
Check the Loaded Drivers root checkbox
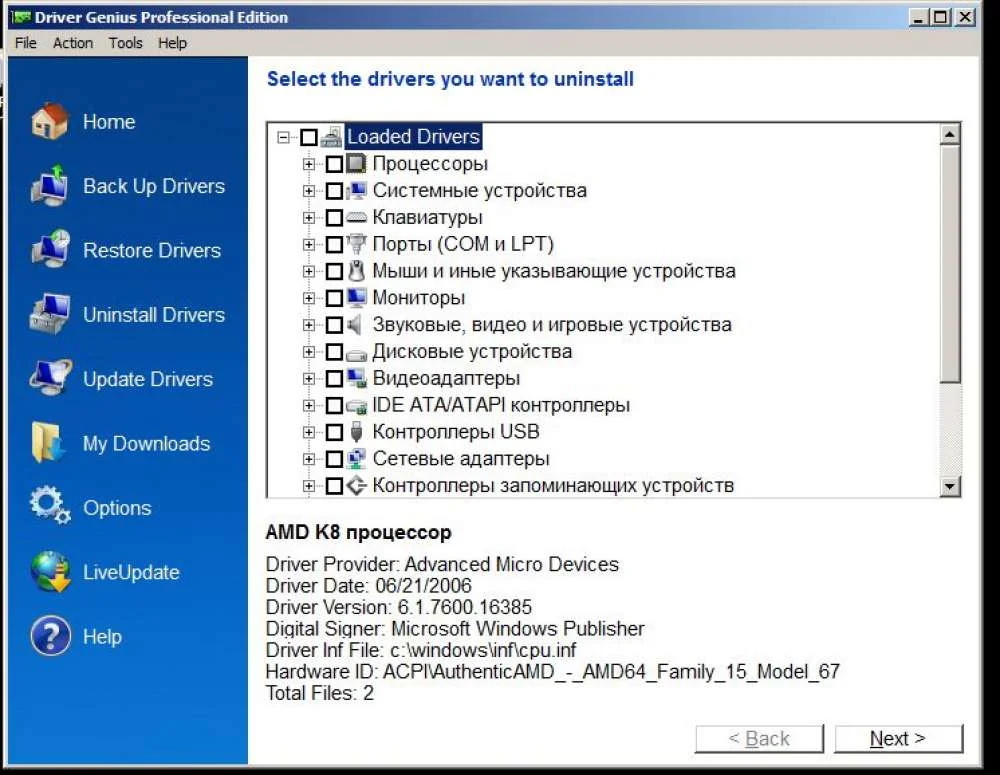point(309,137)
